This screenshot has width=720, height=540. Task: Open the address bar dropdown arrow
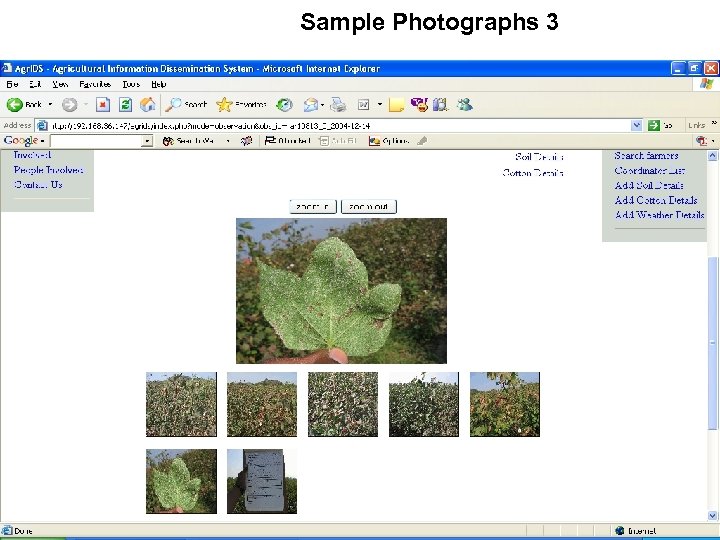point(636,125)
